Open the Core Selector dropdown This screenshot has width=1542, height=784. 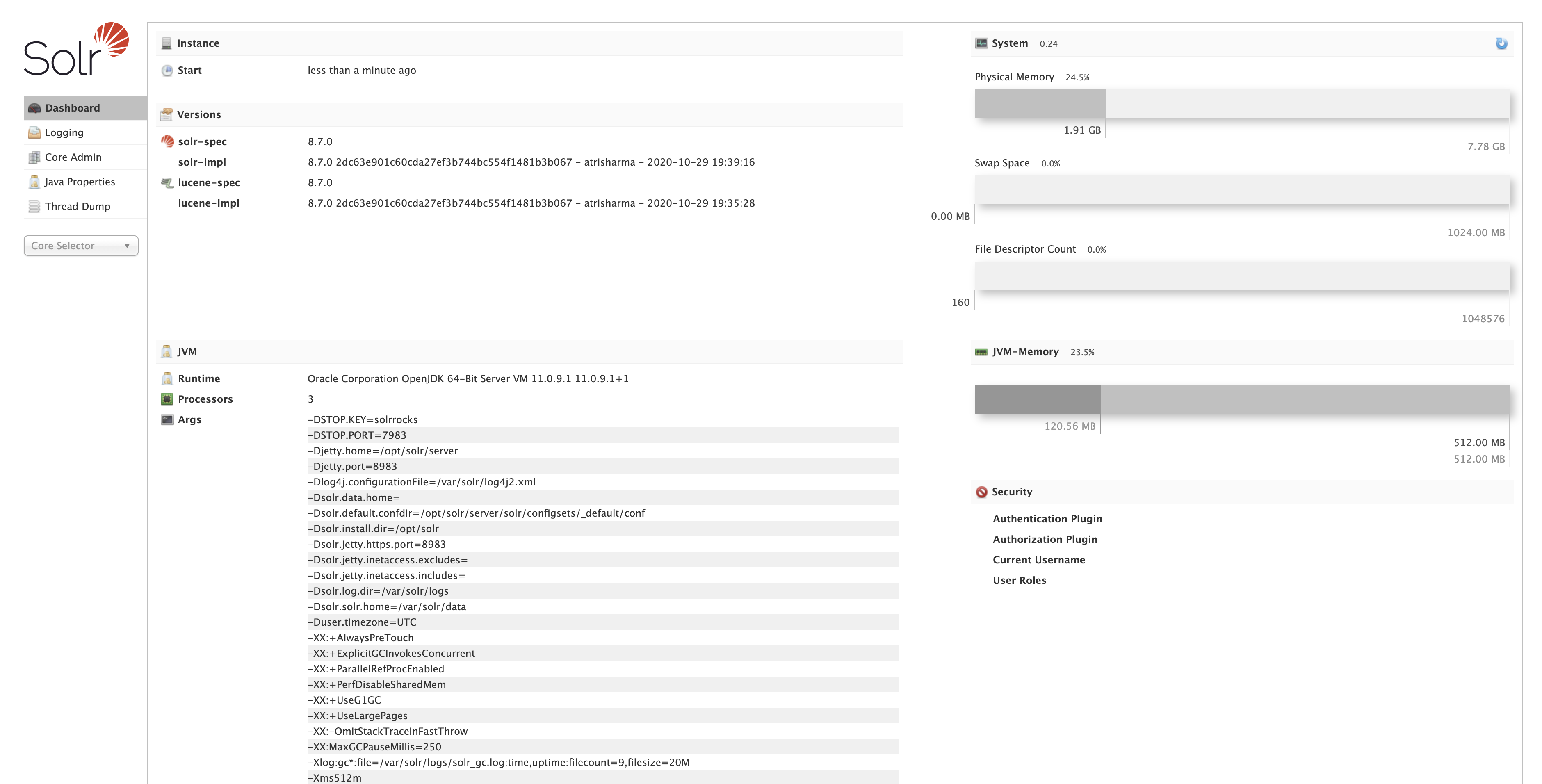(x=81, y=246)
